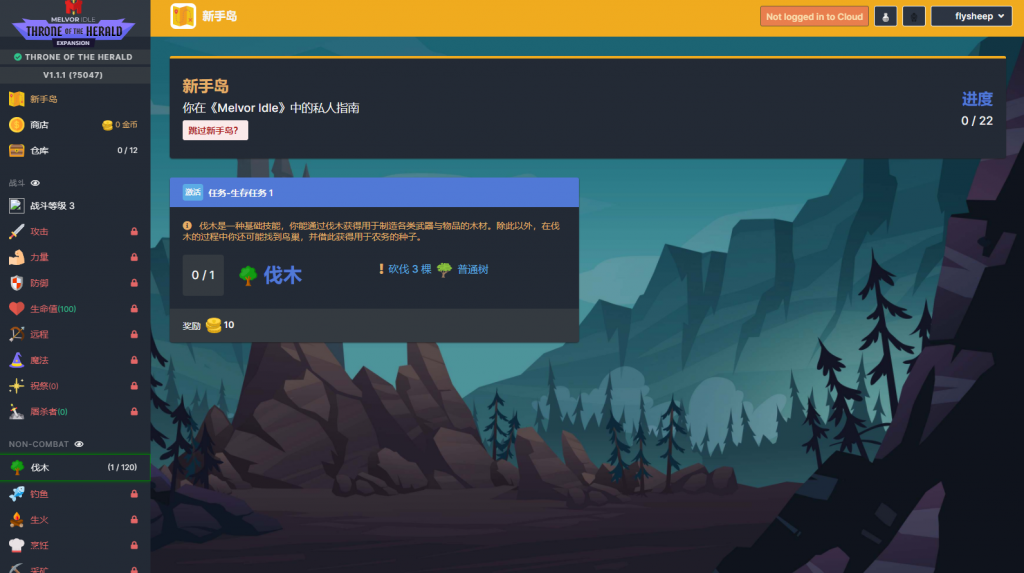Select the 钓鱼 fish icon

pyautogui.click(x=16, y=494)
